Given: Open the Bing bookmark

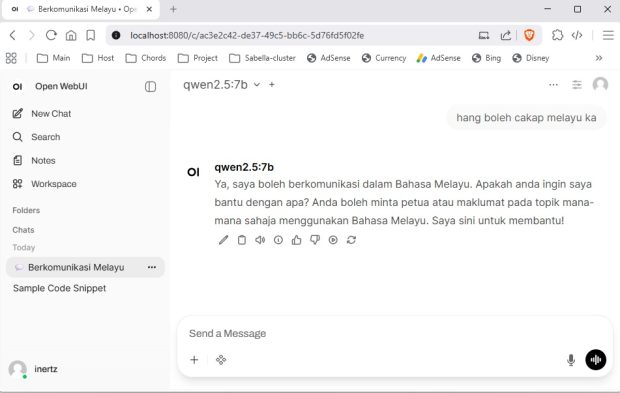Looking at the screenshot, I should tap(486, 58).
